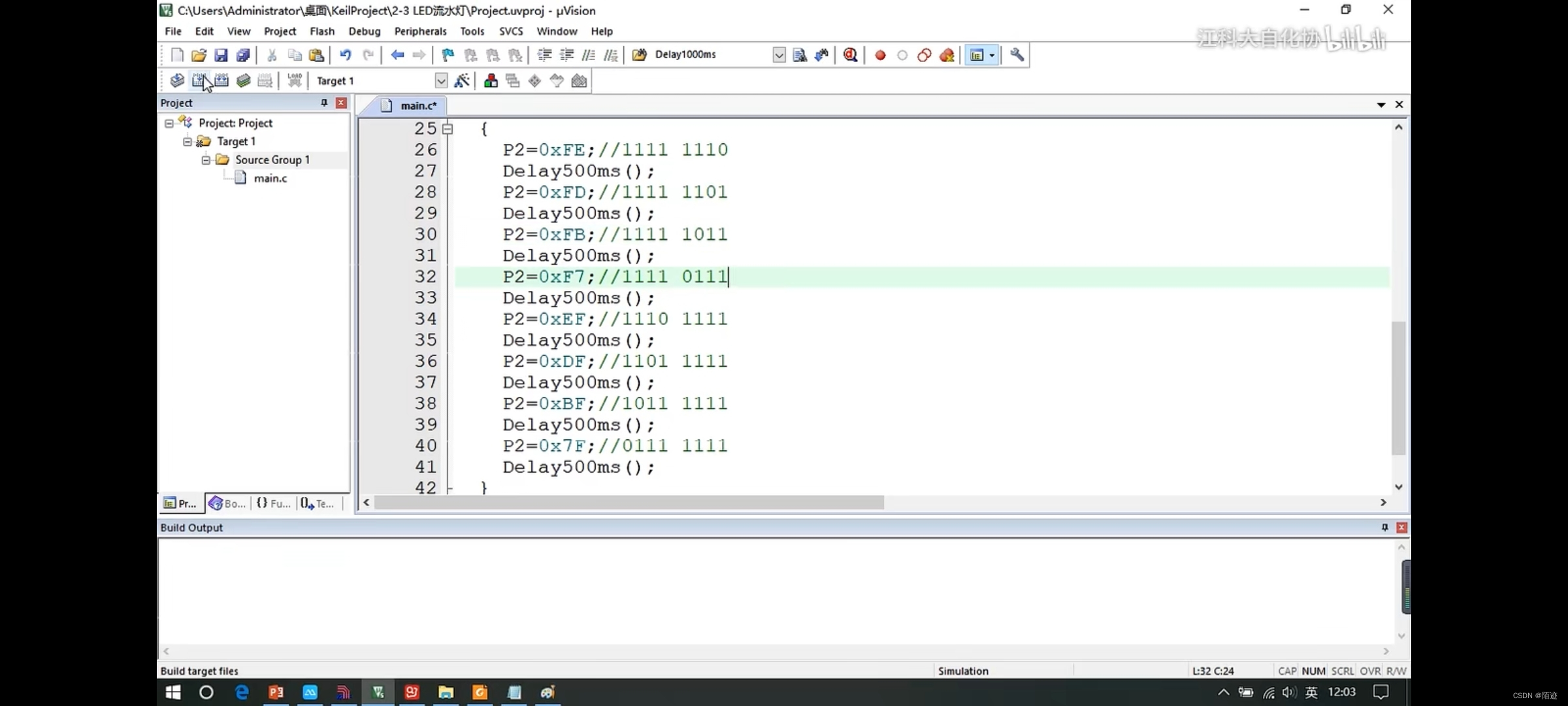Viewport: 1568px width, 706px height.
Task: Click the Download to flash LOAD icon
Action: [295, 80]
